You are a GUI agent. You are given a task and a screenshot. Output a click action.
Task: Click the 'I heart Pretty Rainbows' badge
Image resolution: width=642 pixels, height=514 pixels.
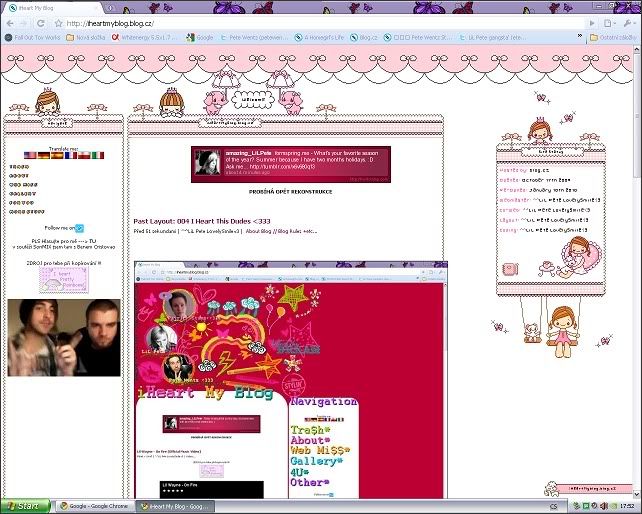tap(64, 282)
